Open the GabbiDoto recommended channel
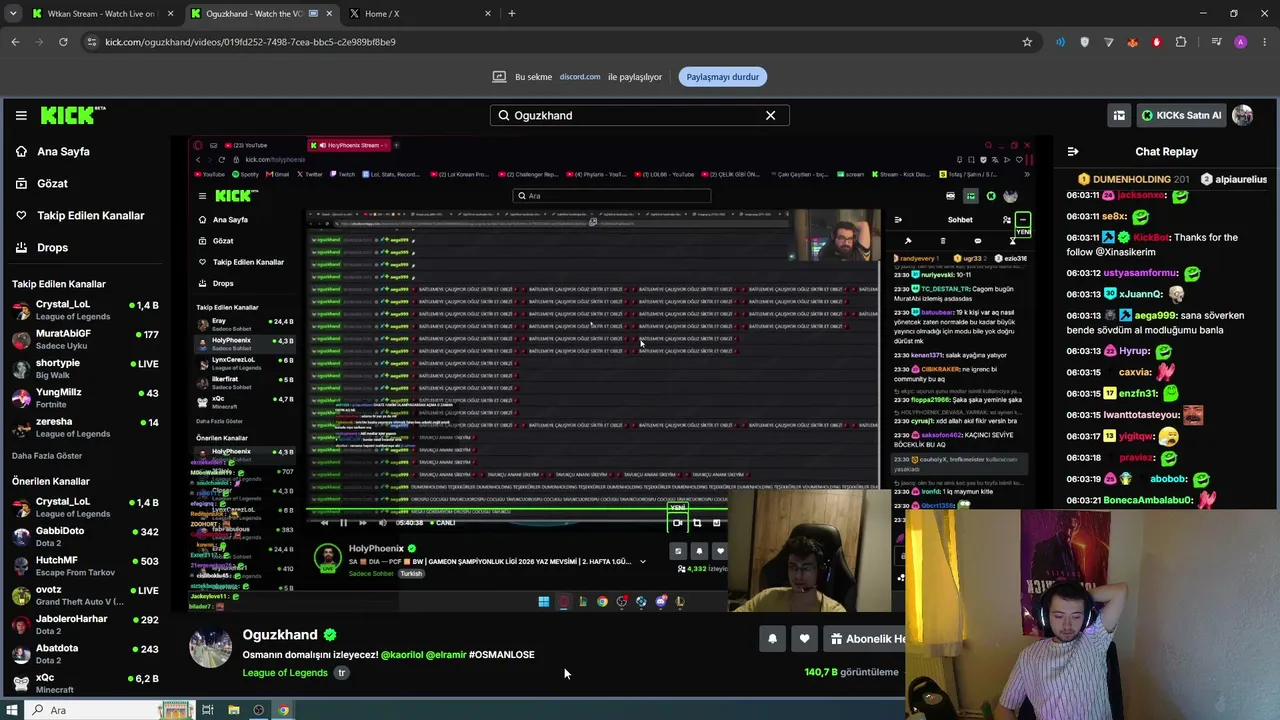Screen dimensions: 1280x720 click(x=85, y=536)
